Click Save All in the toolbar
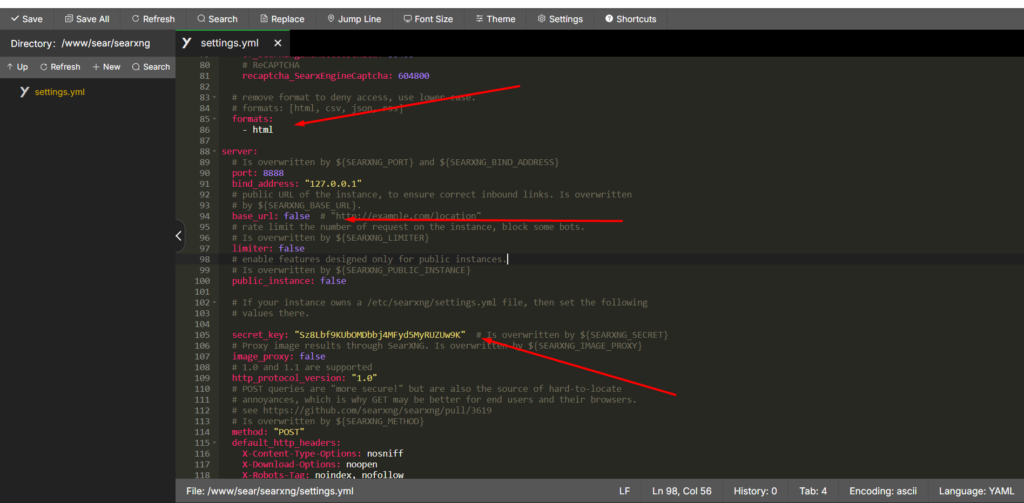The width and height of the screenshot is (1024, 503). click(x=87, y=19)
